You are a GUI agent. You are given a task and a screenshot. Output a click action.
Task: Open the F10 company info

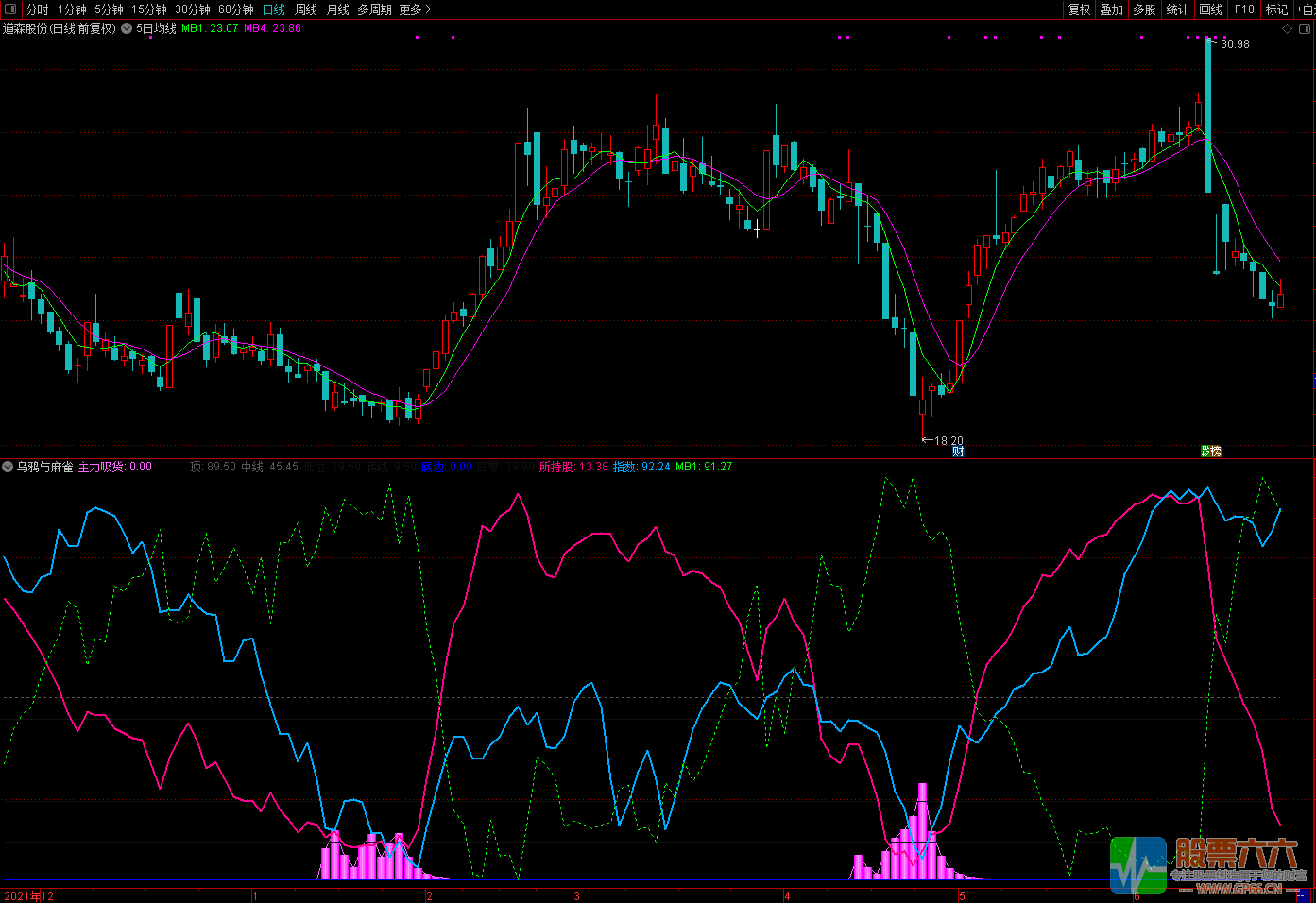1244,9
